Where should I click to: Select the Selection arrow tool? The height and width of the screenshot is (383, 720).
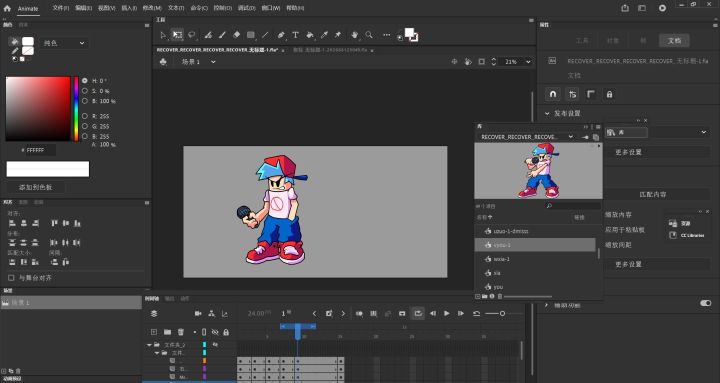[163, 35]
